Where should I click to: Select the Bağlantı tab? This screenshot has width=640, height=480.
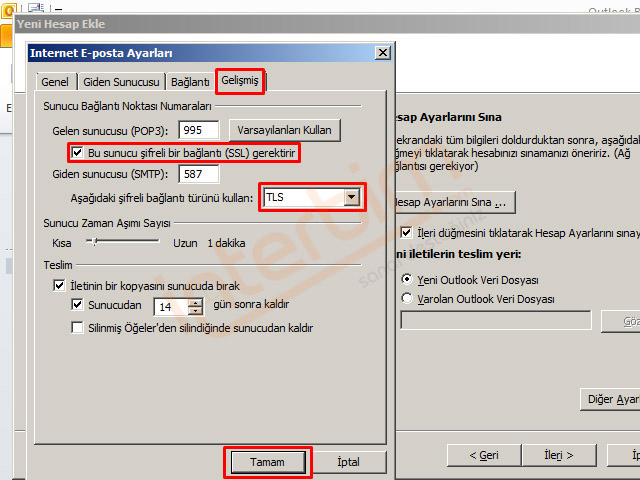coord(190,82)
